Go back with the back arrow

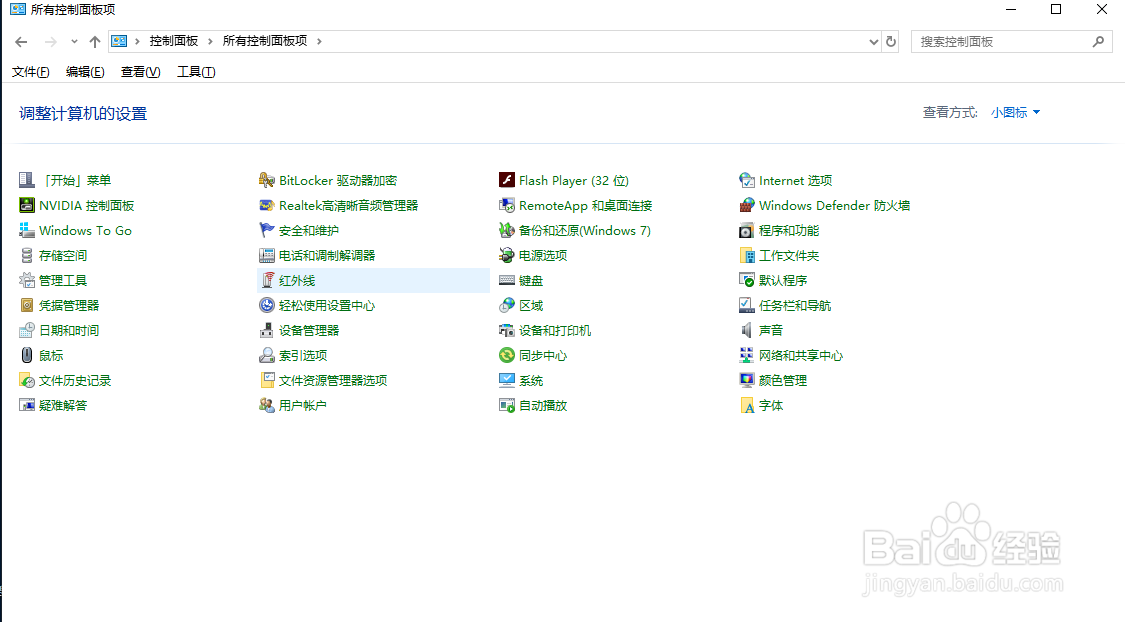point(21,42)
